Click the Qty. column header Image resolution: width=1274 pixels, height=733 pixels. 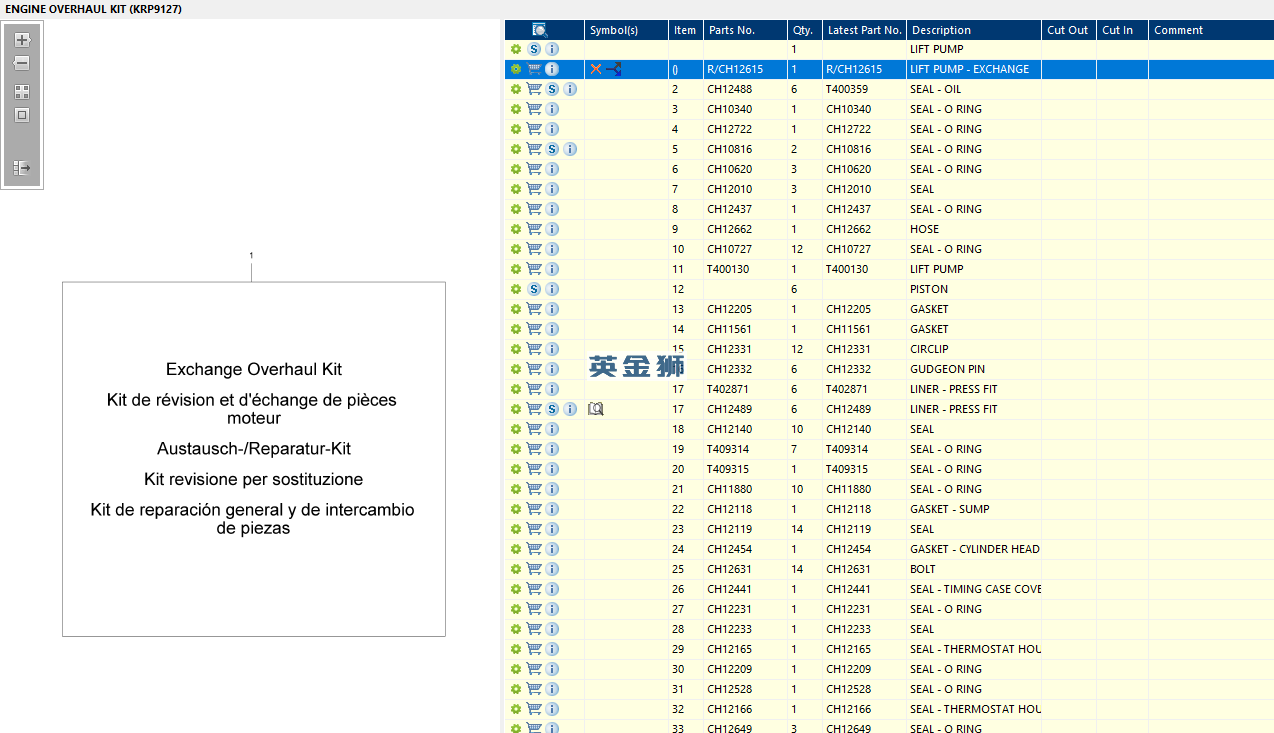click(x=801, y=30)
